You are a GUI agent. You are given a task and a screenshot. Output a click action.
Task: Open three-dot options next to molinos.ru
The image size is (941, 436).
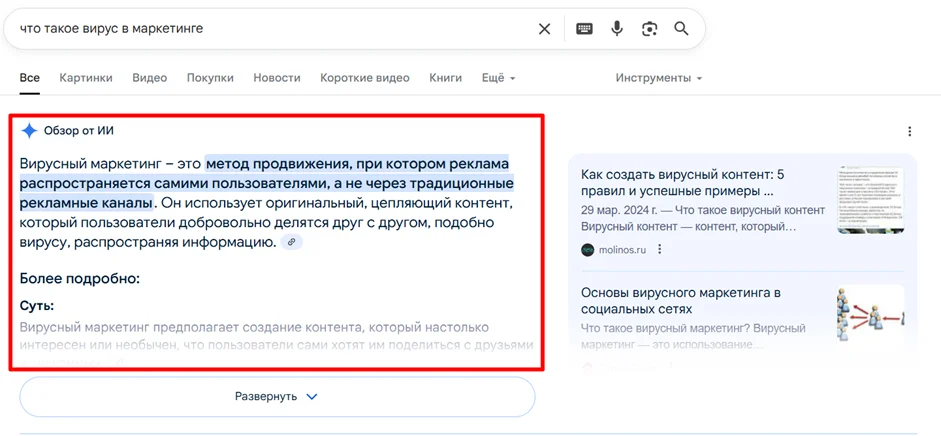660,249
